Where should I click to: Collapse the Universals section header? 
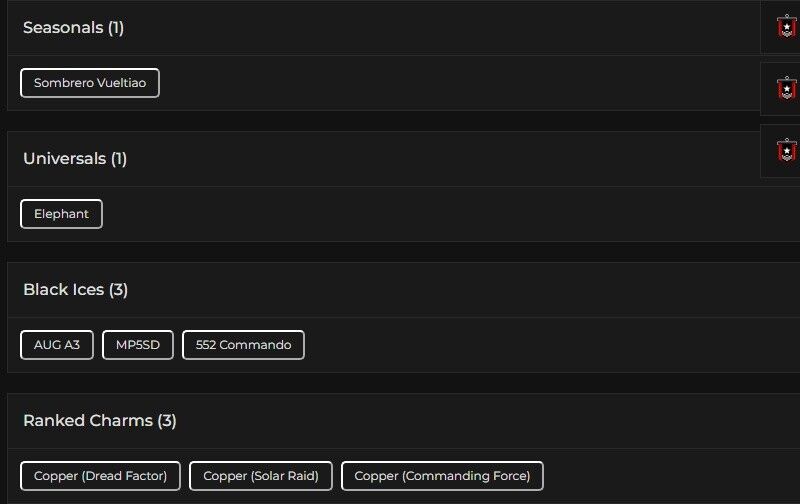click(x=75, y=159)
